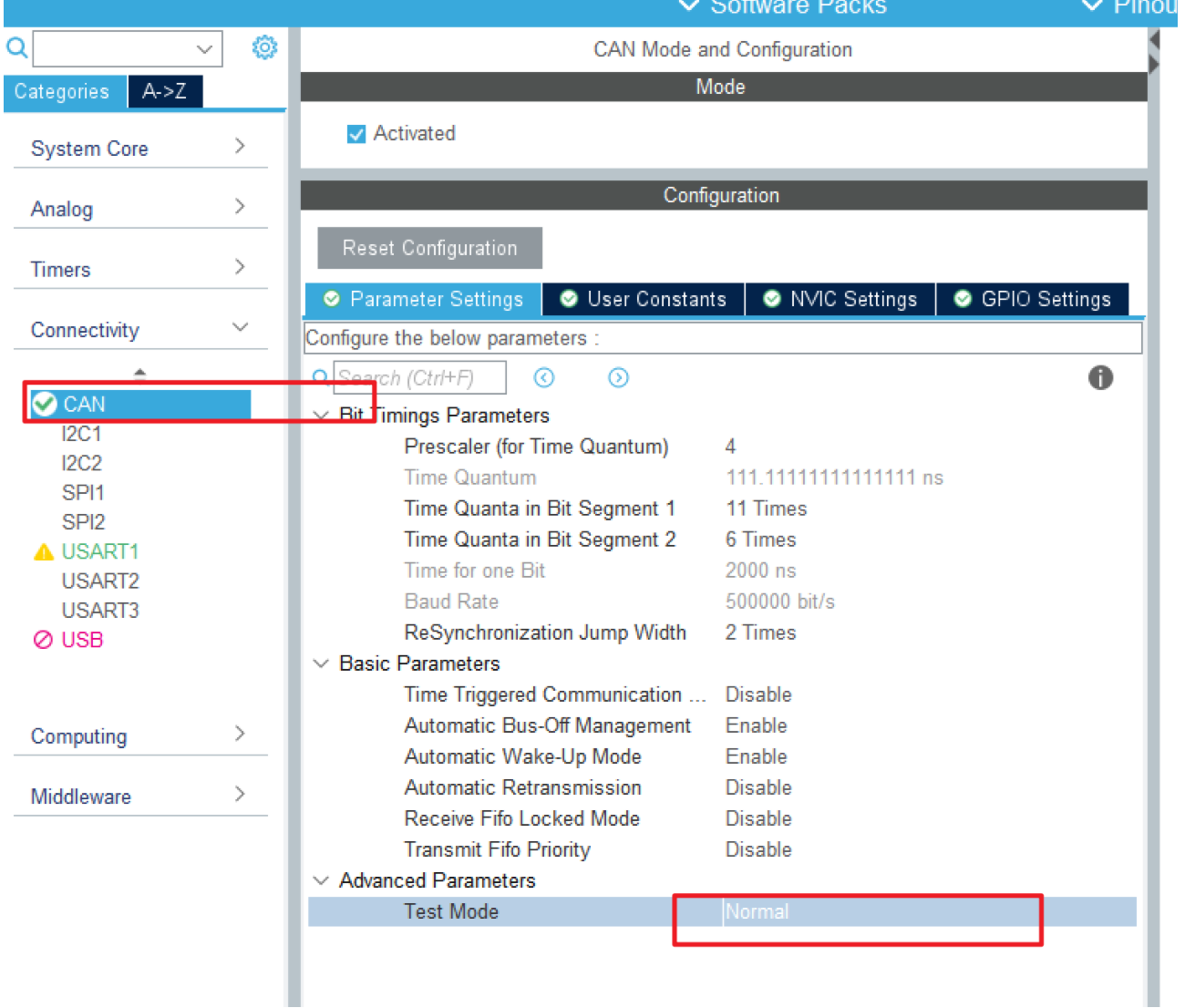Viewport: 1185px width, 1008px height.
Task: Click the parameter Search (Ctrl+F) field
Action: 419,377
